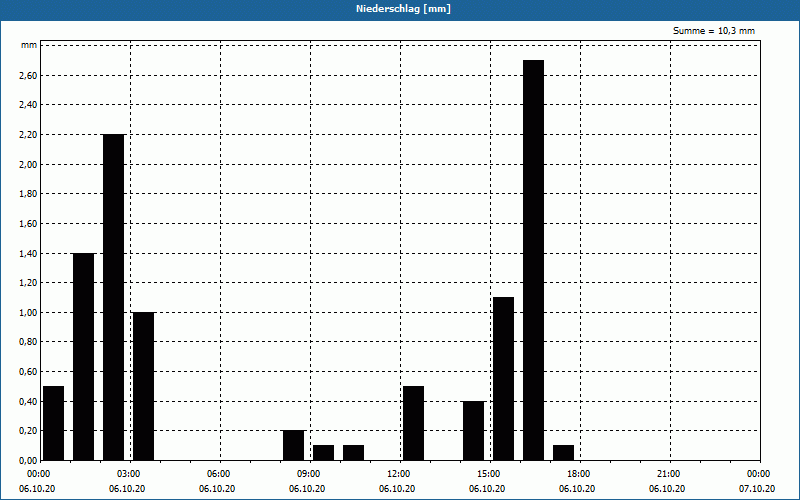Click the 1,40 y-axis value
The image size is (800, 500).
(28, 253)
